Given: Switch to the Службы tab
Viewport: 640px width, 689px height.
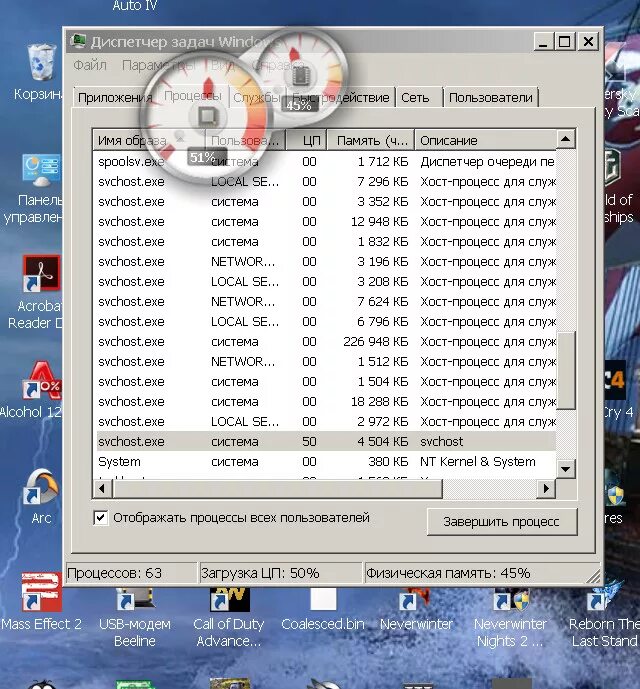Looking at the screenshot, I should (257, 97).
